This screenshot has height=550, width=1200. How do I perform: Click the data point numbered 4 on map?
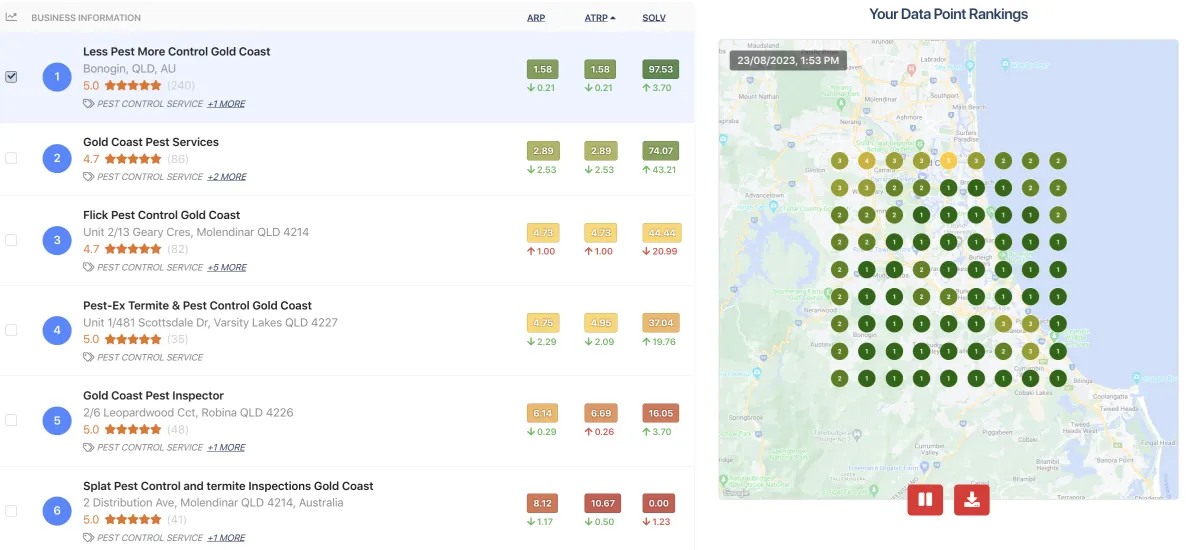867,160
